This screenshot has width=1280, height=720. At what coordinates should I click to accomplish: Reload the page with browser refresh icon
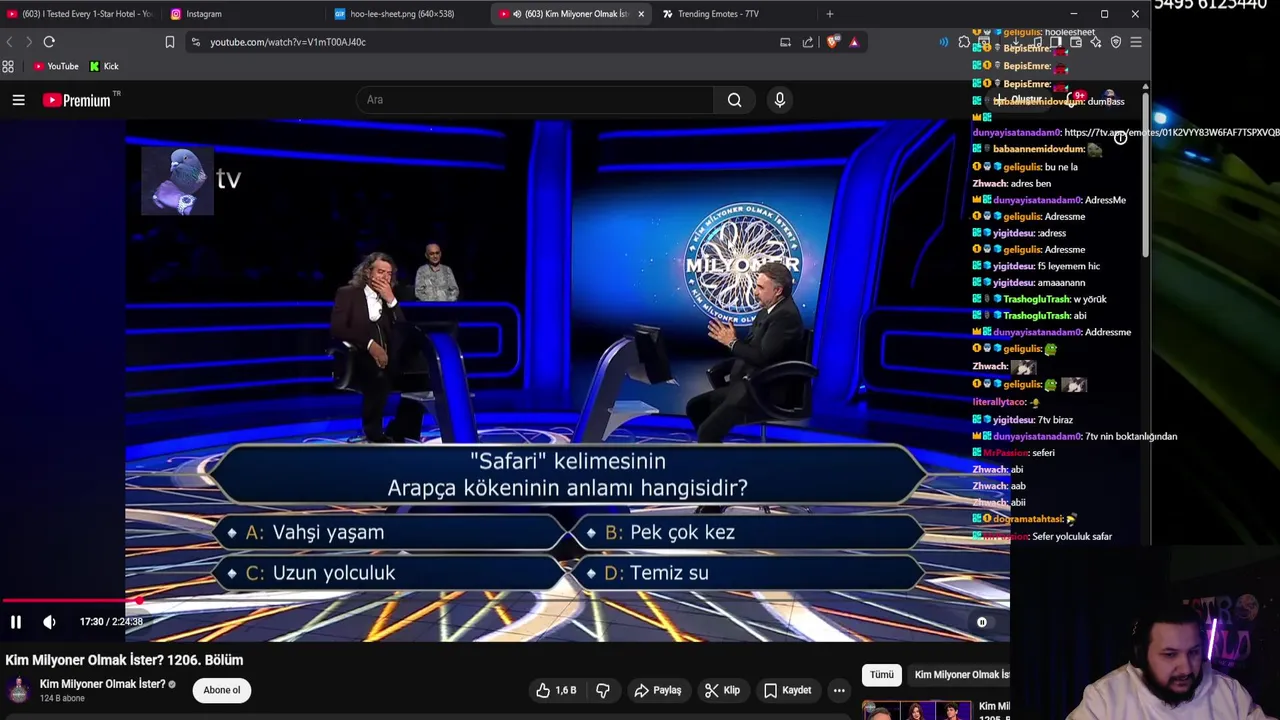[49, 42]
